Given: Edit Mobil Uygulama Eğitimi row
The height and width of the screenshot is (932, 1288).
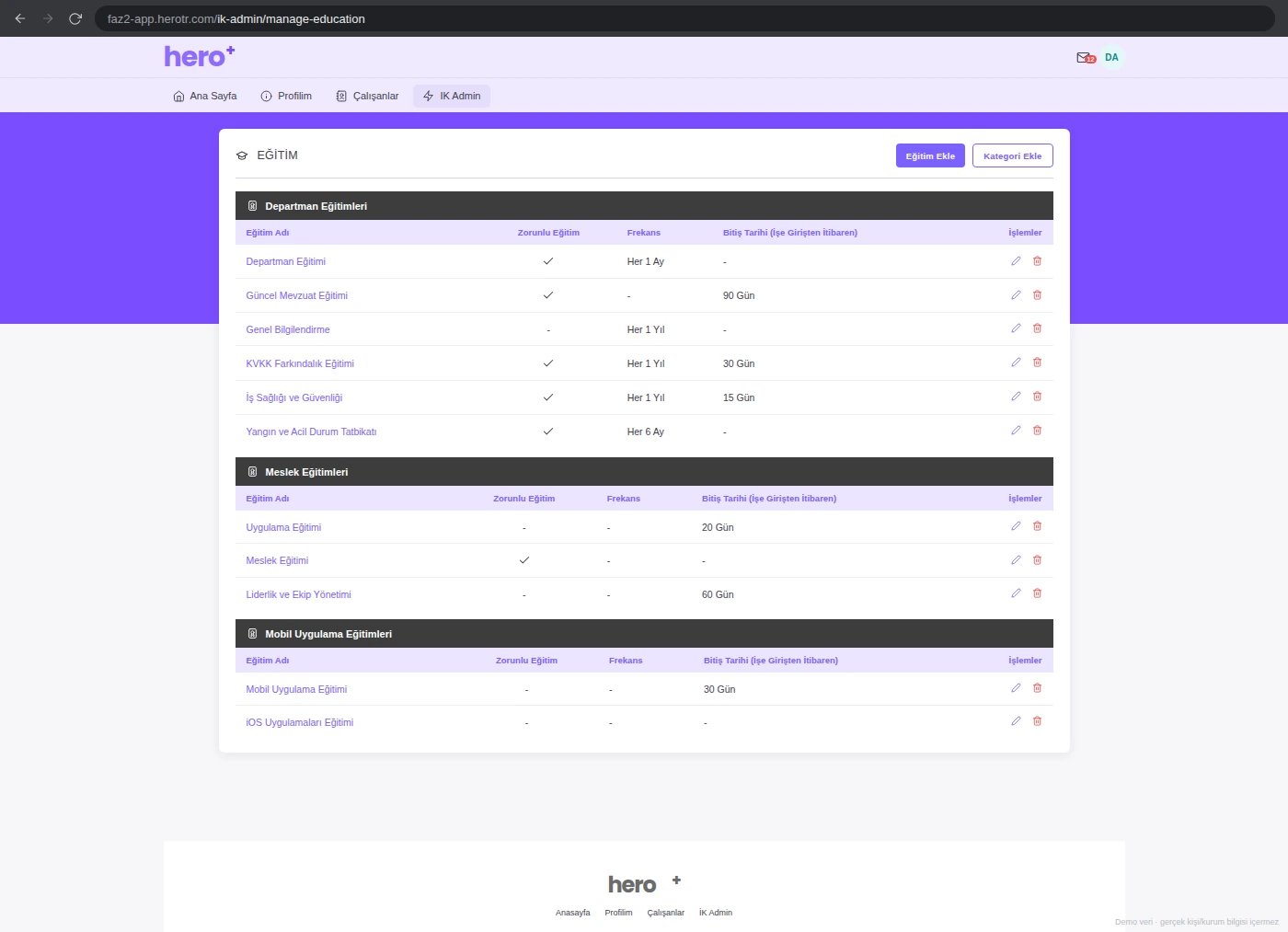Looking at the screenshot, I should click(1016, 688).
